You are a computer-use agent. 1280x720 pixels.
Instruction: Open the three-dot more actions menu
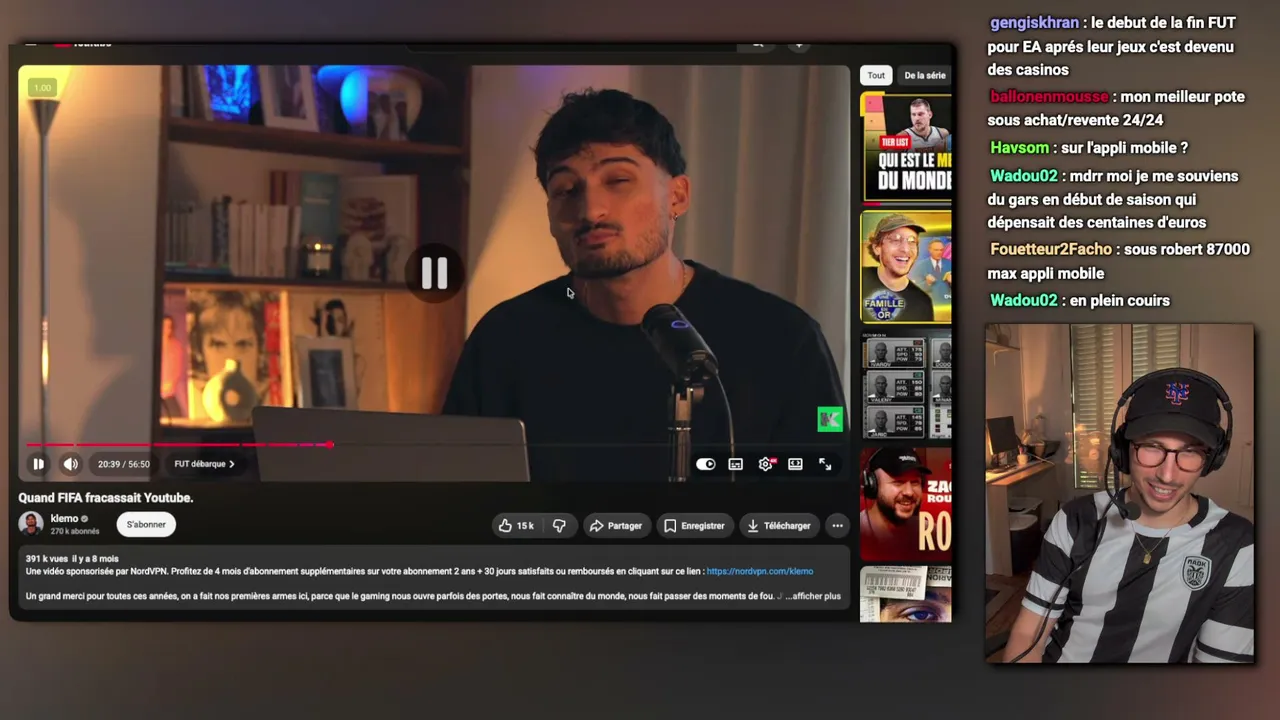coord(837,525)
